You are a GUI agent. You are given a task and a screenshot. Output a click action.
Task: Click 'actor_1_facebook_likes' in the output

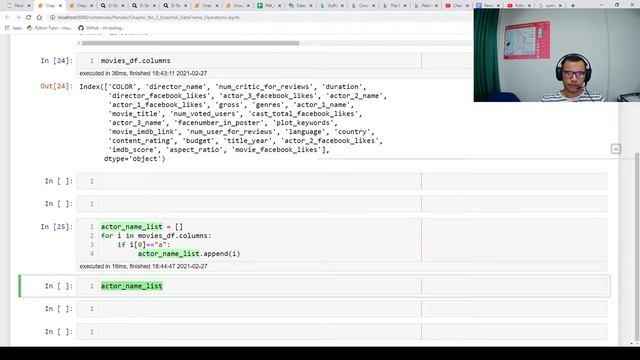(x=157, y=104)
